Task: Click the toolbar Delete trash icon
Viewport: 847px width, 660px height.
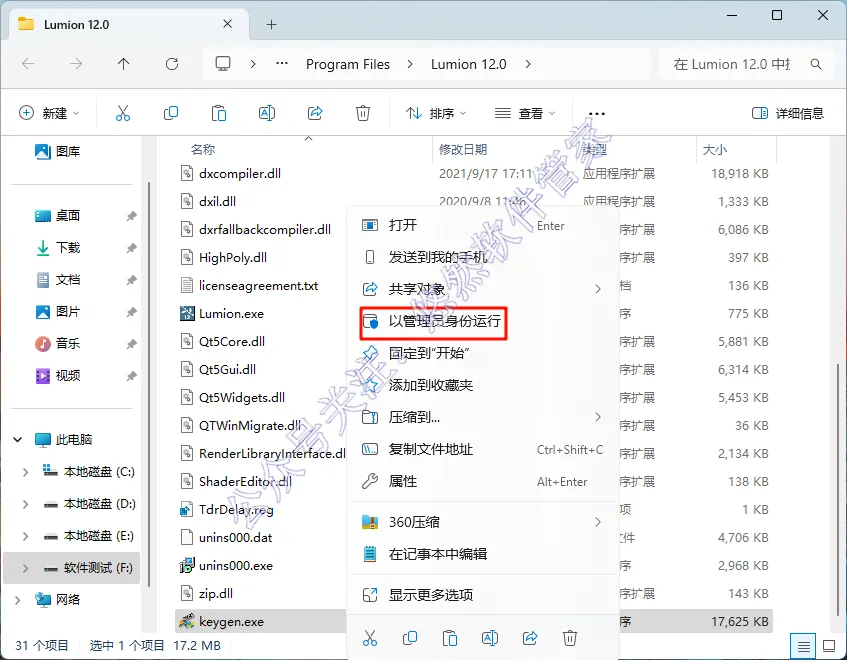Action: click(362, 113)
